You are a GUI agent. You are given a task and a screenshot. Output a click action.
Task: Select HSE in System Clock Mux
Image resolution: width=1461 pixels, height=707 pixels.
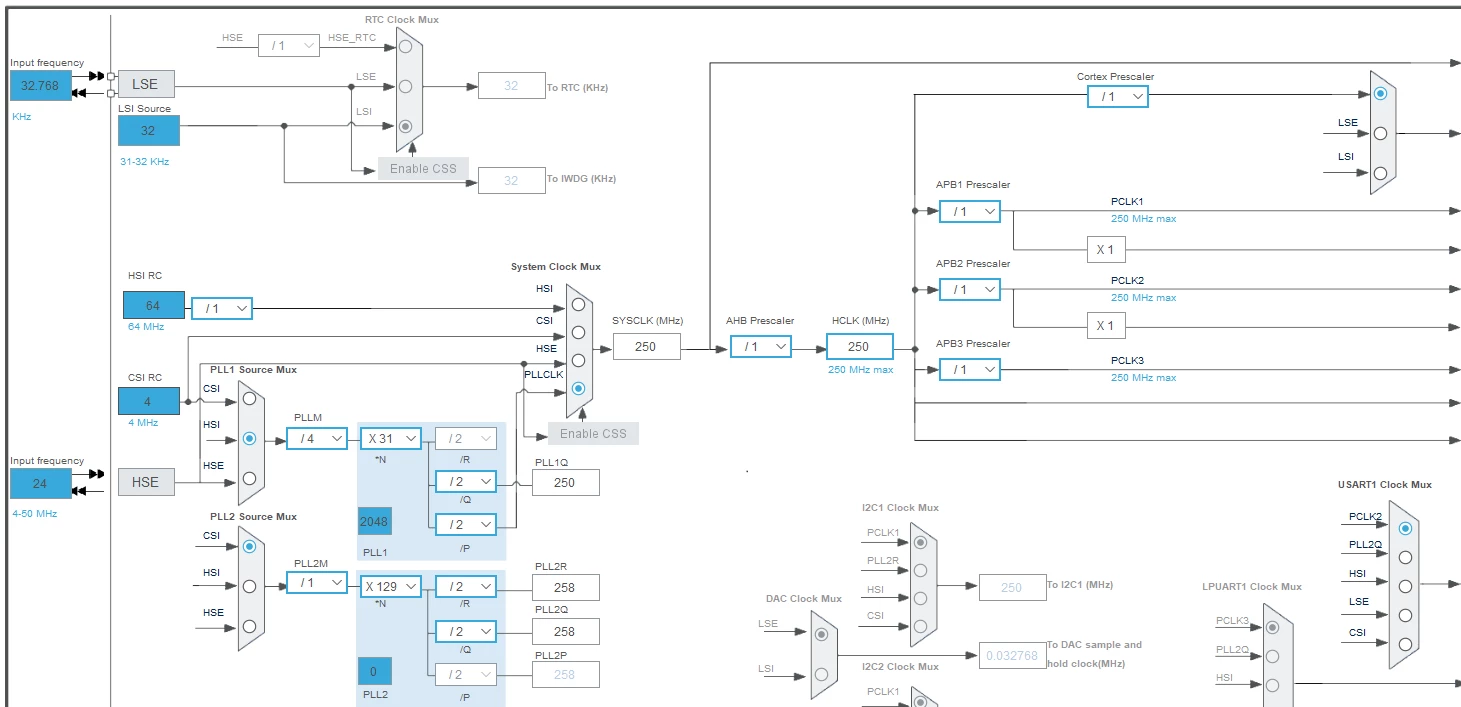pyautogui.click(x=578, y=360)
